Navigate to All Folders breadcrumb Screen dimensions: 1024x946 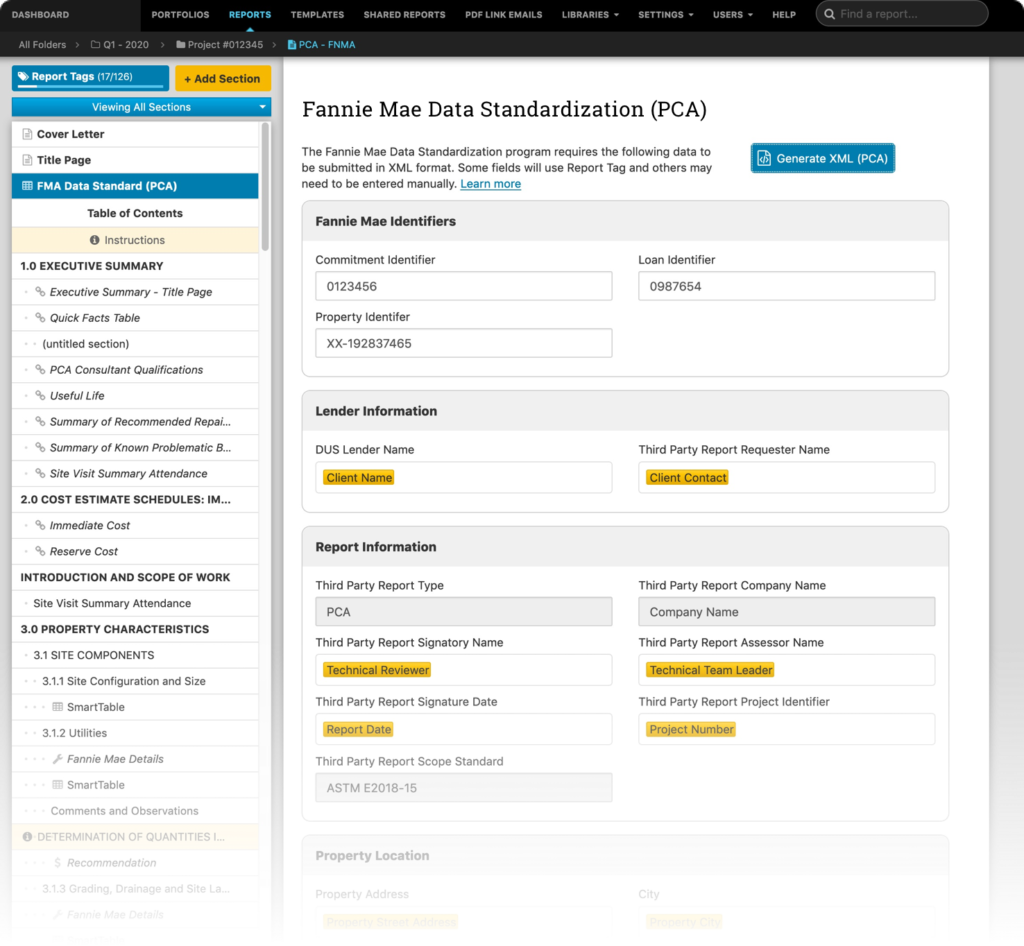pyautogui.click(x=42, y=44)
